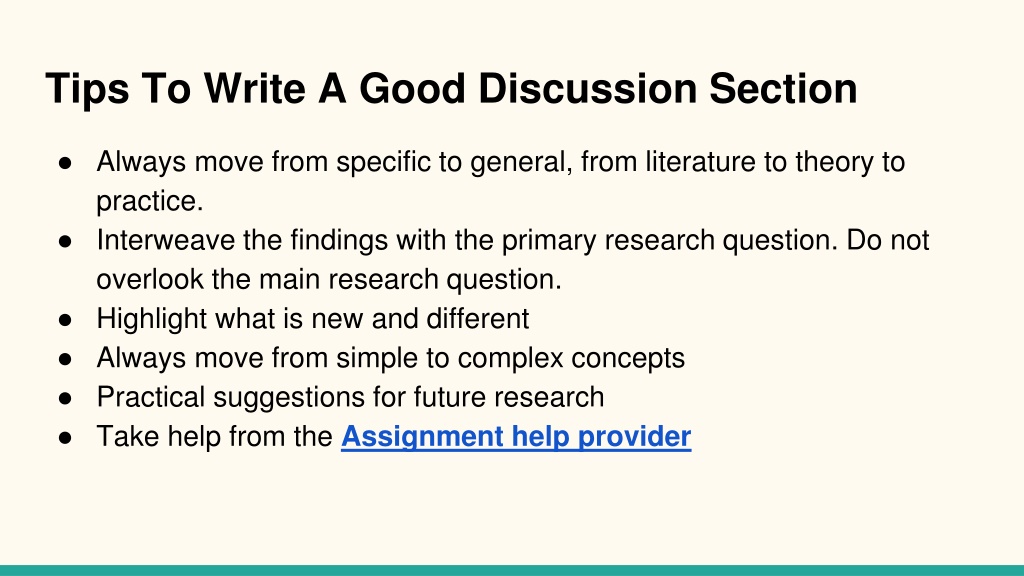
Task: Select the word "Discussion" in the heading
Action: pyautogui.click(x=587, y=88)
